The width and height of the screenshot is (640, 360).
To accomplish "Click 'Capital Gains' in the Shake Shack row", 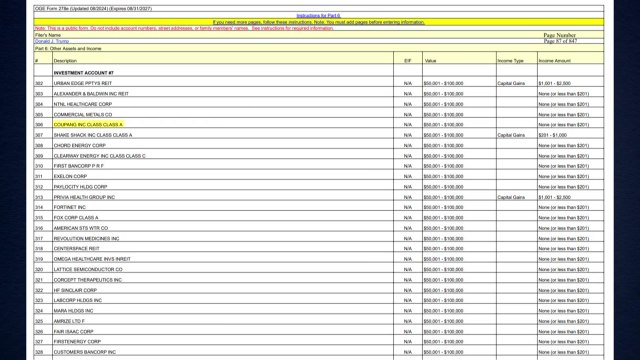I will pyautogui.click(x=511, y=135).
